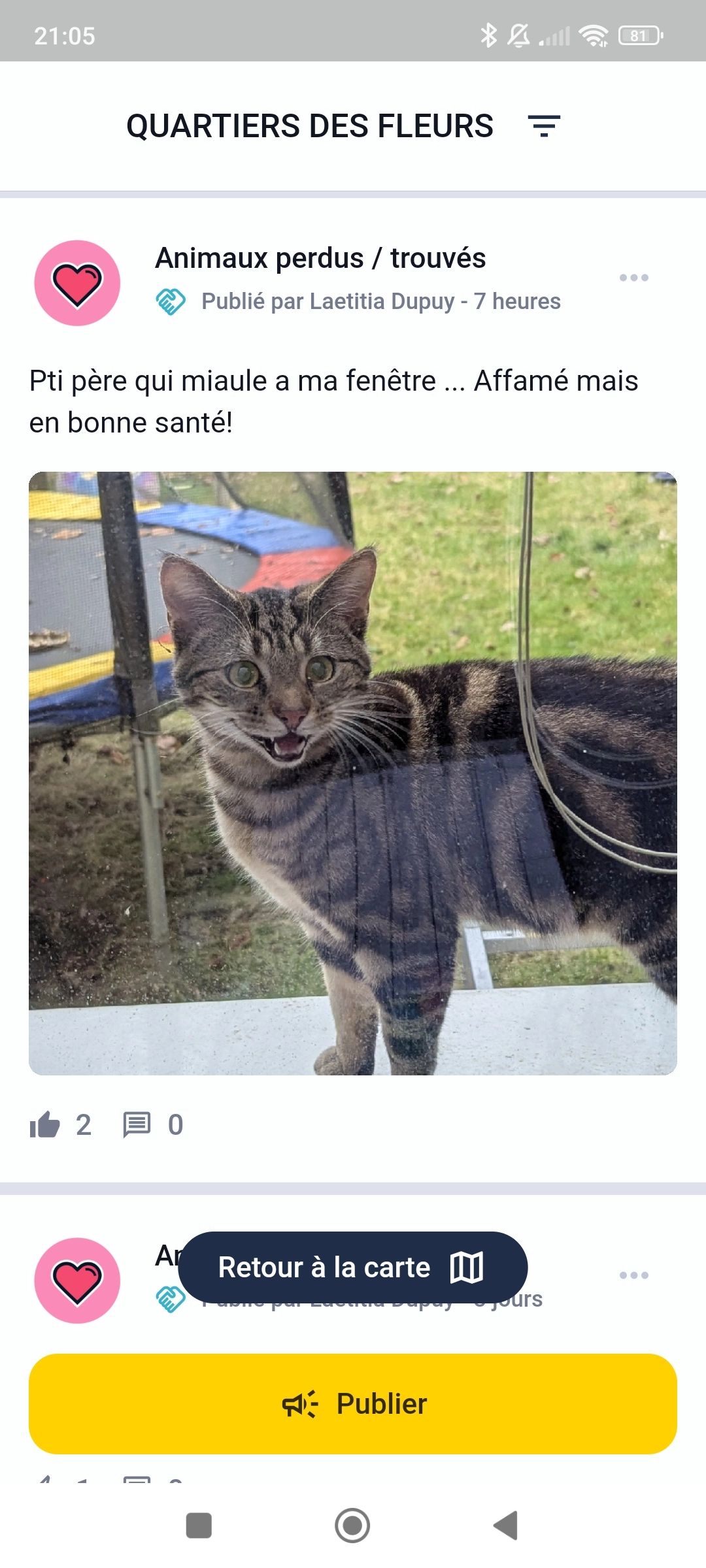This screenshot has height=1568, width=706.
Task: Tap Android back navigation triangle
Action: [505, 1526]
